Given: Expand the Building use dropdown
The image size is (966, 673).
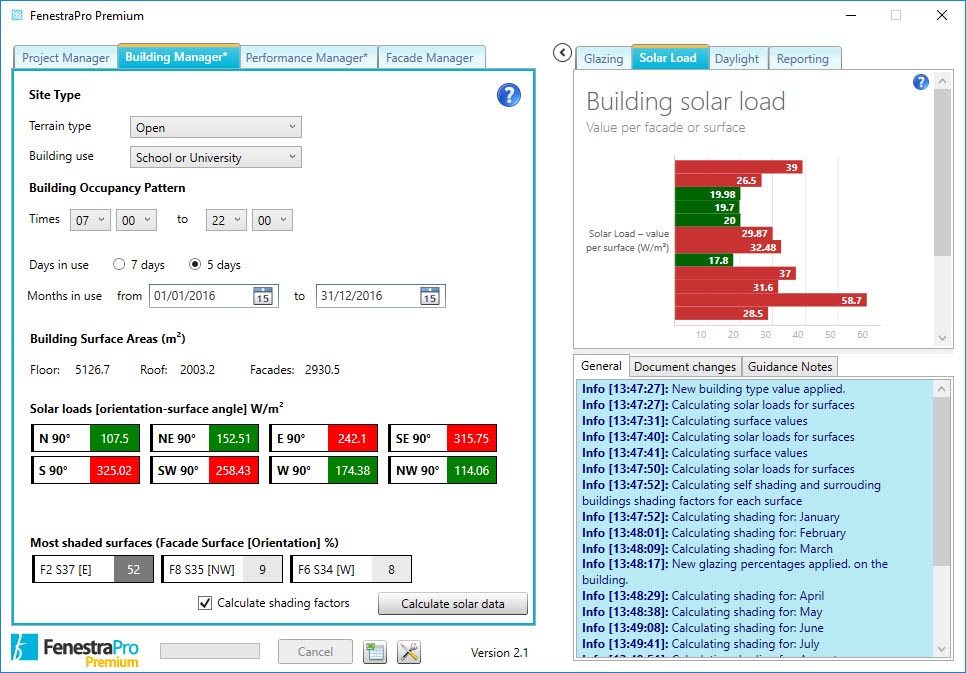Looking at the screenshot, I should pyautogui.click(x=215, y=157).
